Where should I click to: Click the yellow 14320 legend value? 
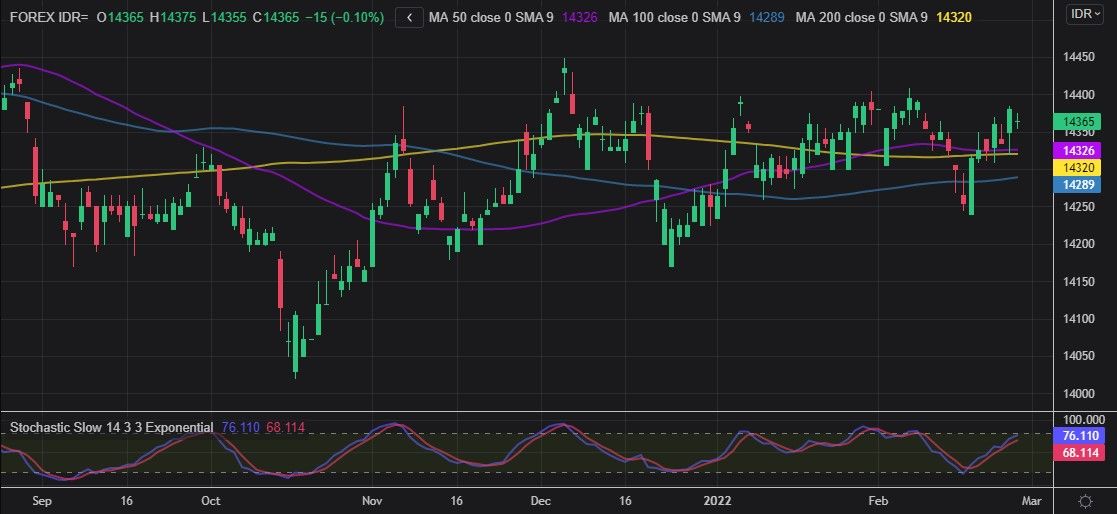click(x=955, y=18)
